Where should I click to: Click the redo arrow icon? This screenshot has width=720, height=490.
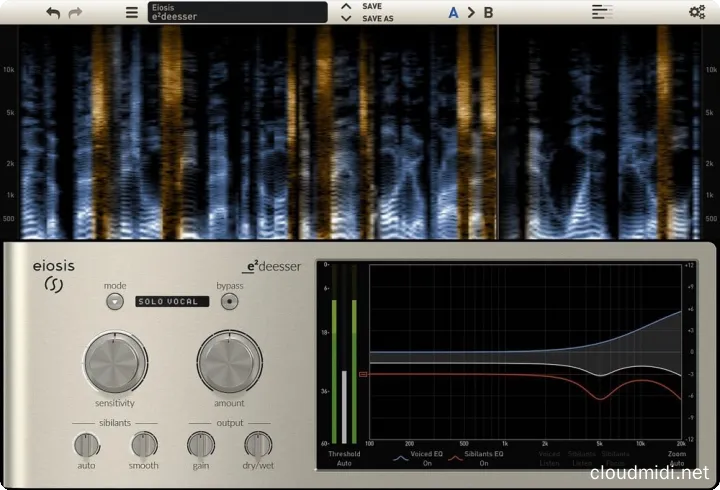(77, 13)
